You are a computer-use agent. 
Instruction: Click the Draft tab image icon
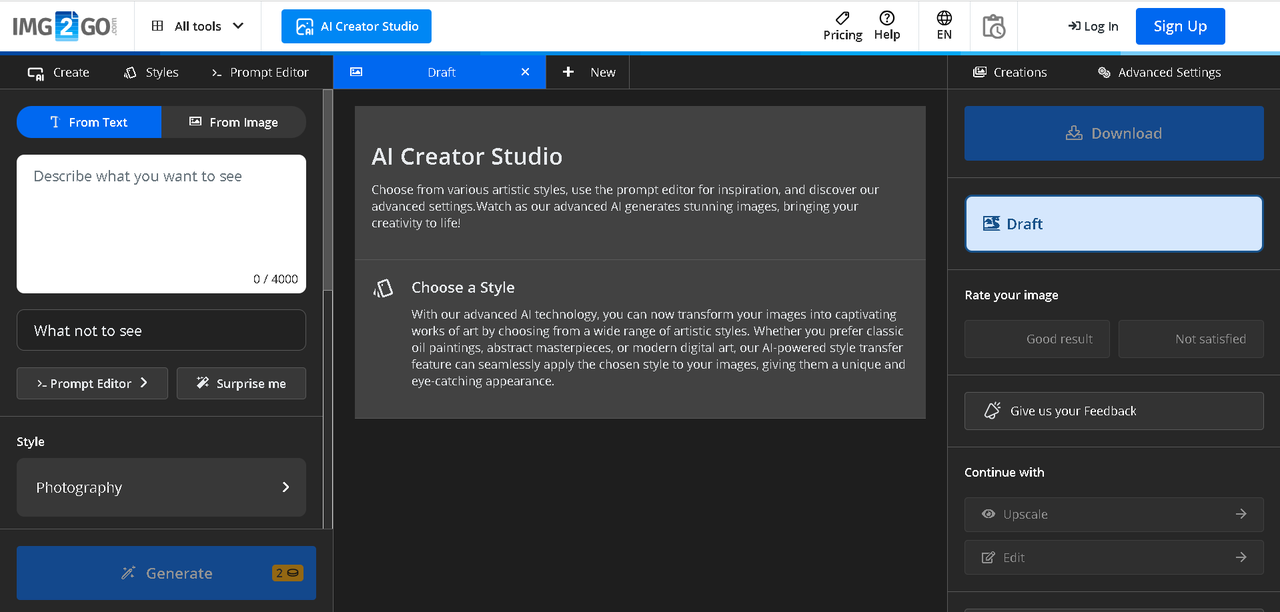click(x=356, y=72)
